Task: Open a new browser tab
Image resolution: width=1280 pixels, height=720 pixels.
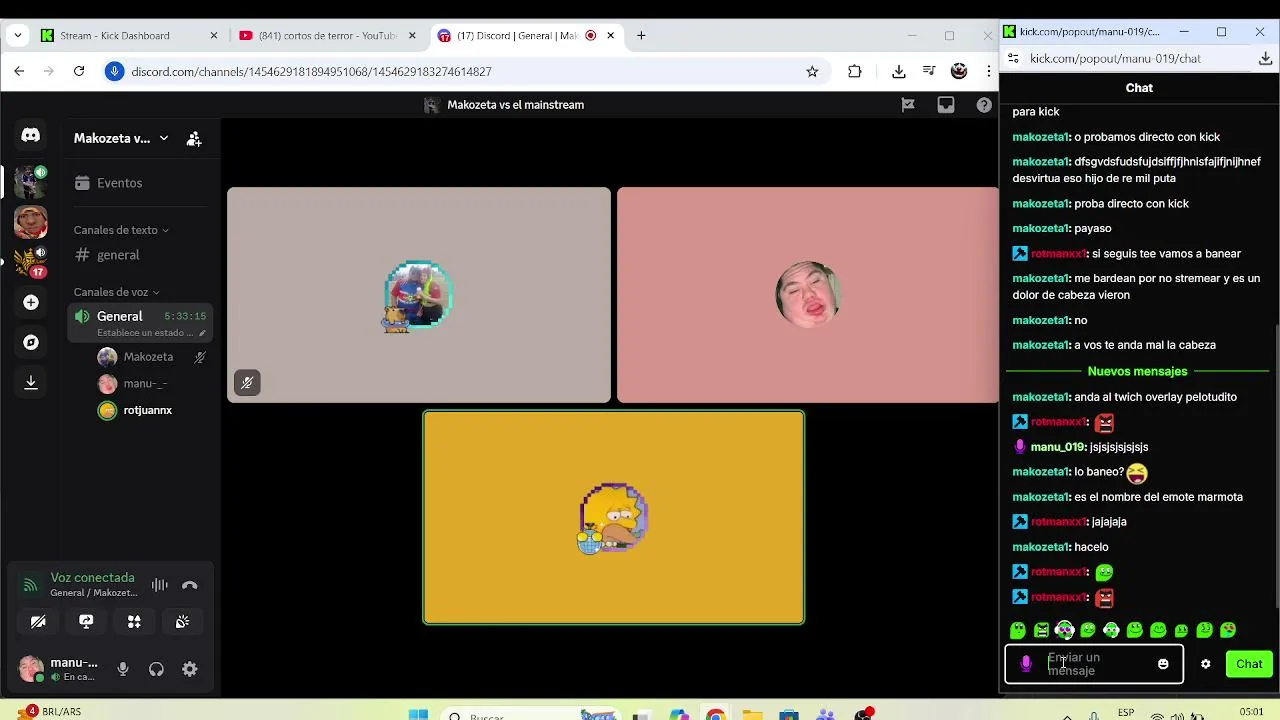Action: click(x=641, y=36)
